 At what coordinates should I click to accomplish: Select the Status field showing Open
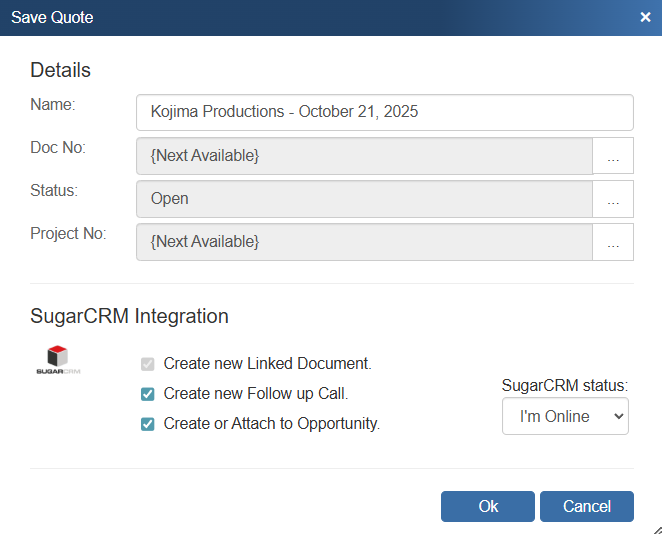tap(364, 199)
